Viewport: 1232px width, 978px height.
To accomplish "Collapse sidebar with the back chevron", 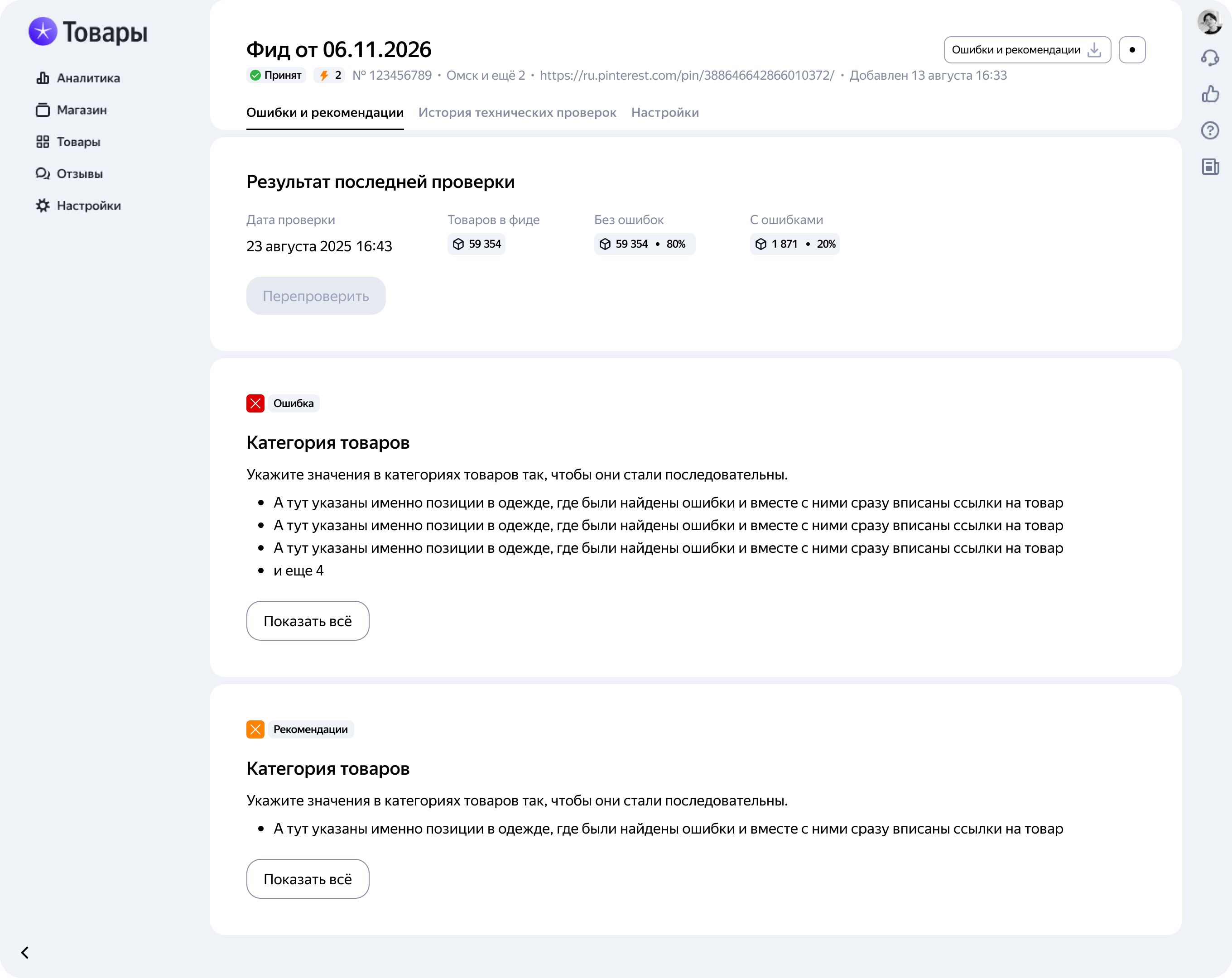I will pos(24,952).
